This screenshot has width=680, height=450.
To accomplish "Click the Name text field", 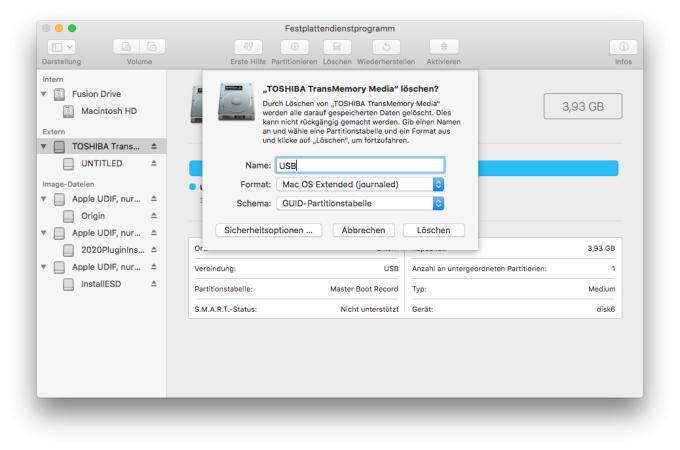I will pos(360,166).
